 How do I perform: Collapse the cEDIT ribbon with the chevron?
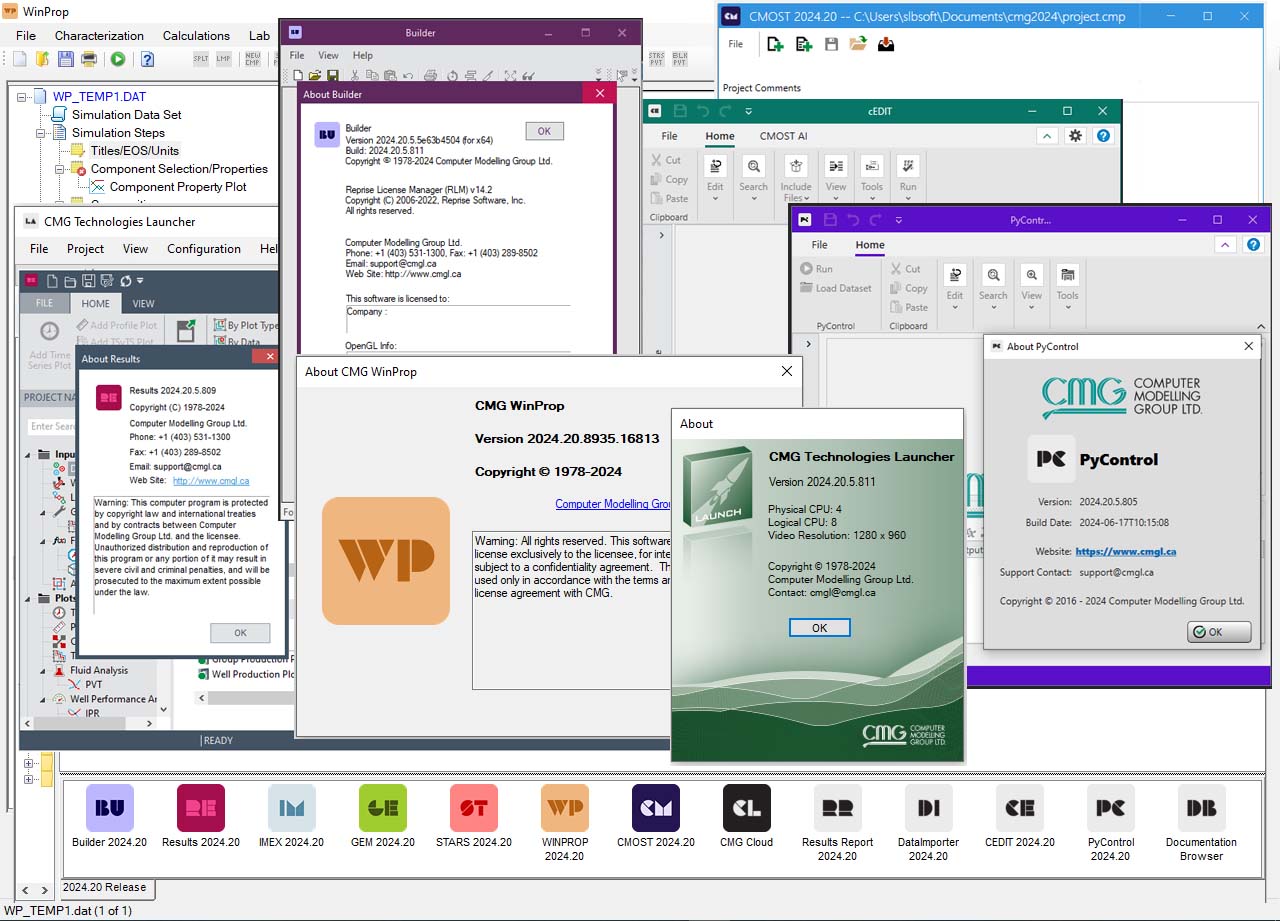(1046, 136)
